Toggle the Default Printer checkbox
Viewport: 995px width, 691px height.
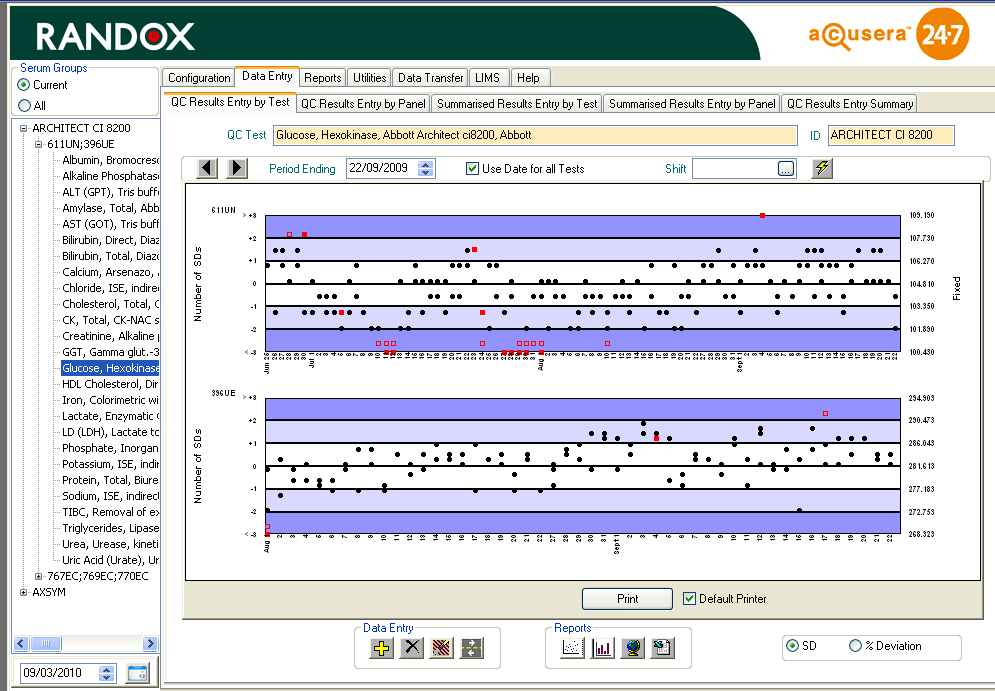pos(689,598)
